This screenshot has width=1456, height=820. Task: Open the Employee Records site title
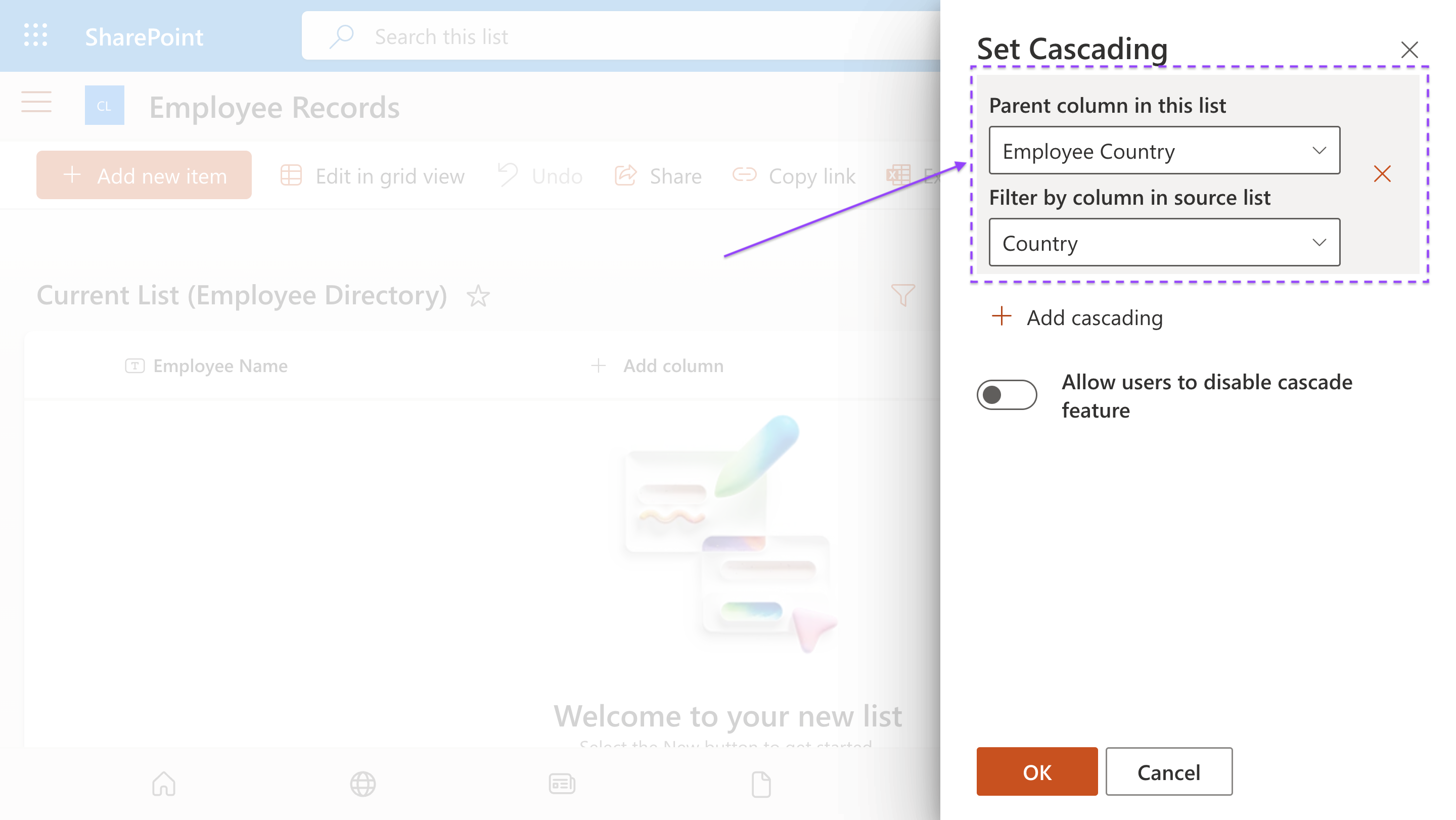[274, 107]
